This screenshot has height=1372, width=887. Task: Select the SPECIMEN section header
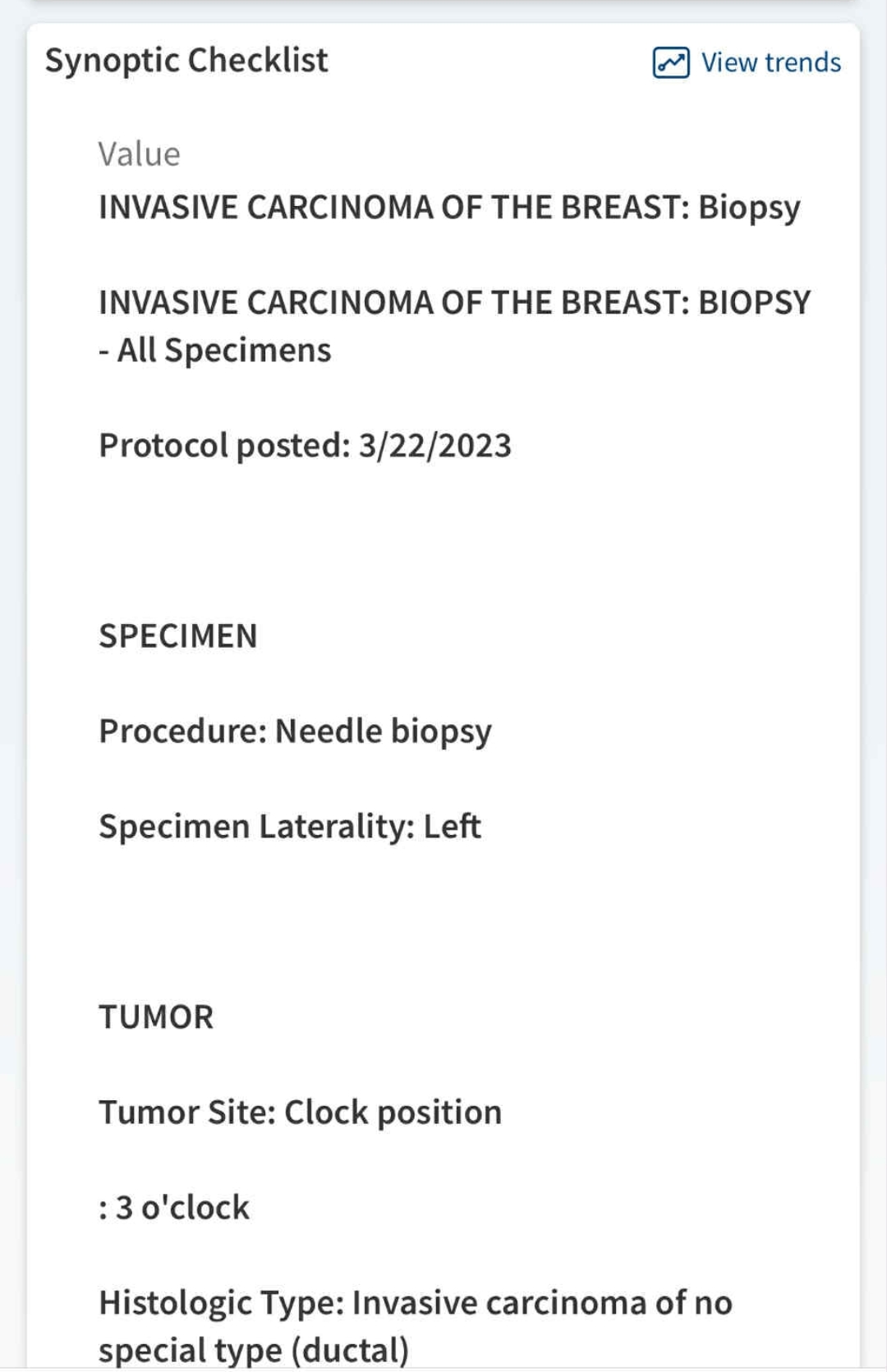point(178,636)
